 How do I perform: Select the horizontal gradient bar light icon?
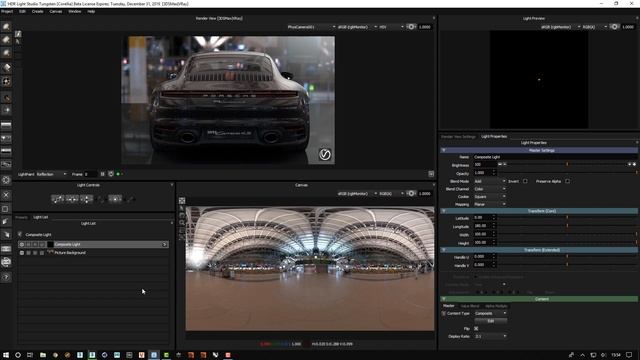pyautogui.click(x=6, y=125)
